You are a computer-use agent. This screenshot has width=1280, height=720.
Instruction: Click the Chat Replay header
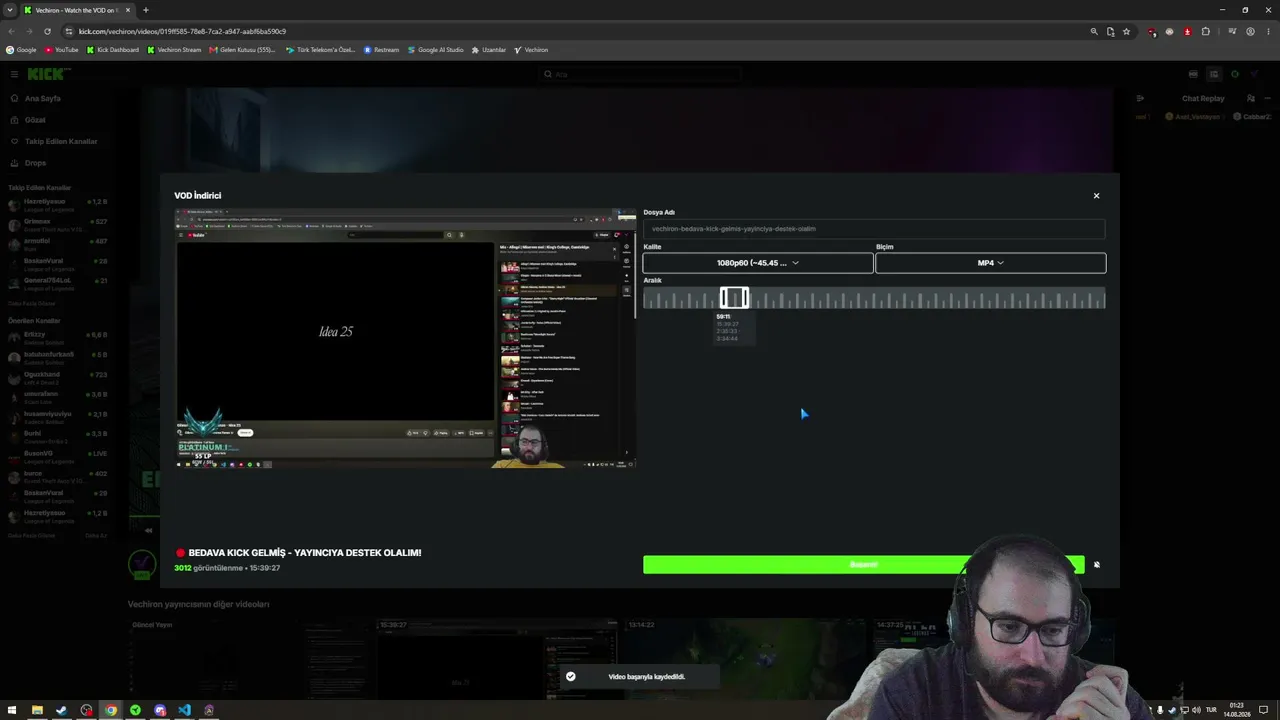[x=1203, y=99]
